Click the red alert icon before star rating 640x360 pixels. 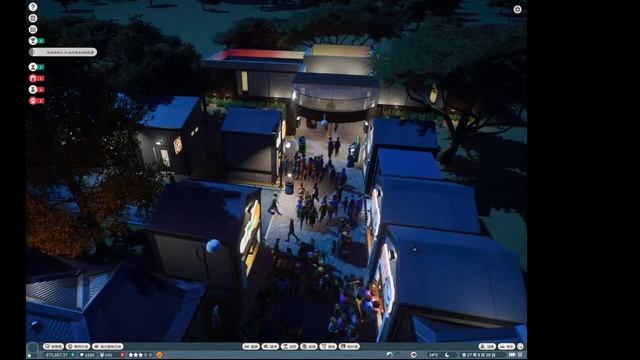pyautogui.click(x=122, y=355)
